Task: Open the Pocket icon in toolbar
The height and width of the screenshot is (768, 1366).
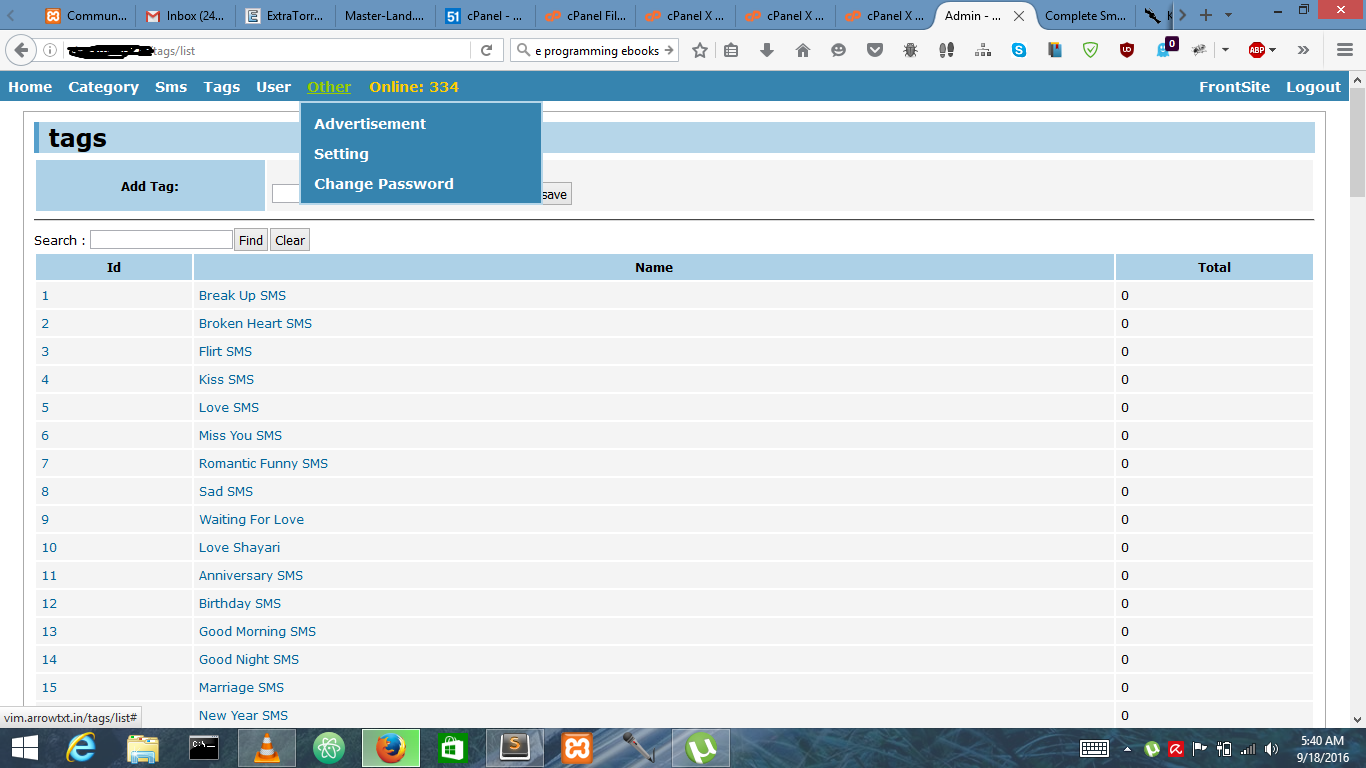Action: 875,50
